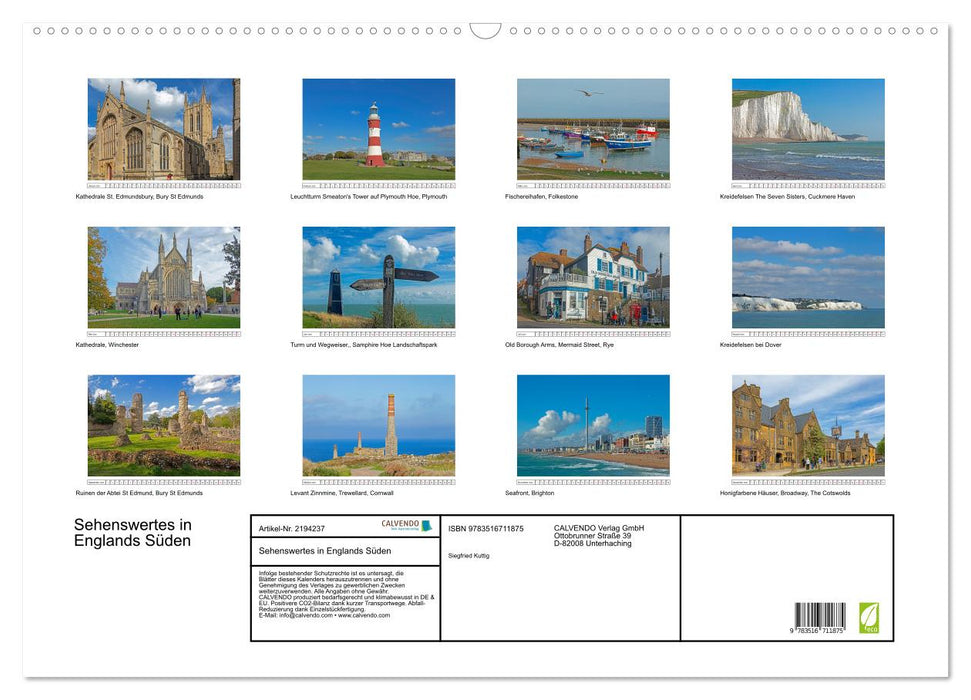Click the Seafront Brighton photo

coord(593,425)
